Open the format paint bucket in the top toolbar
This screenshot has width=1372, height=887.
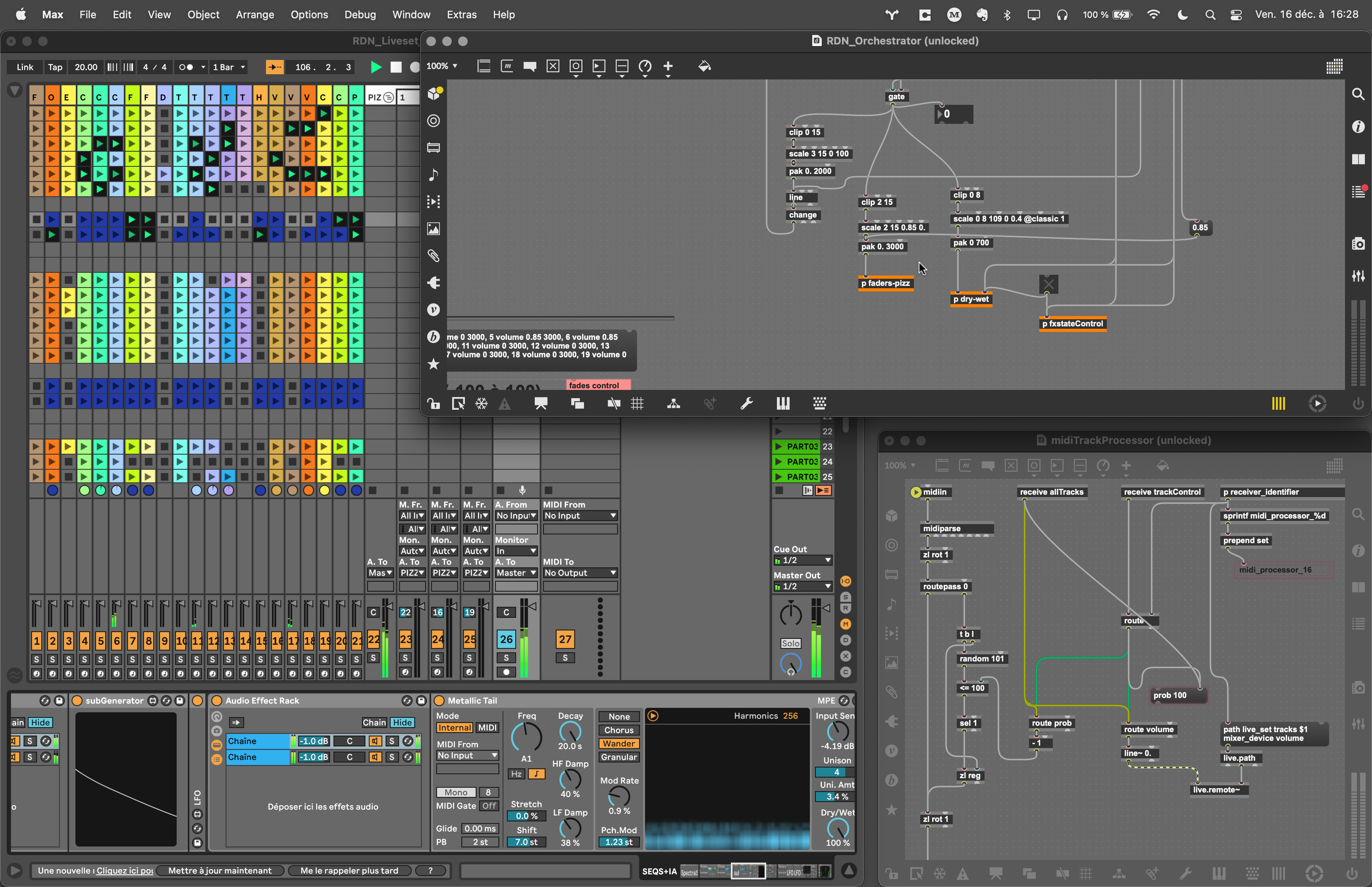704,66
